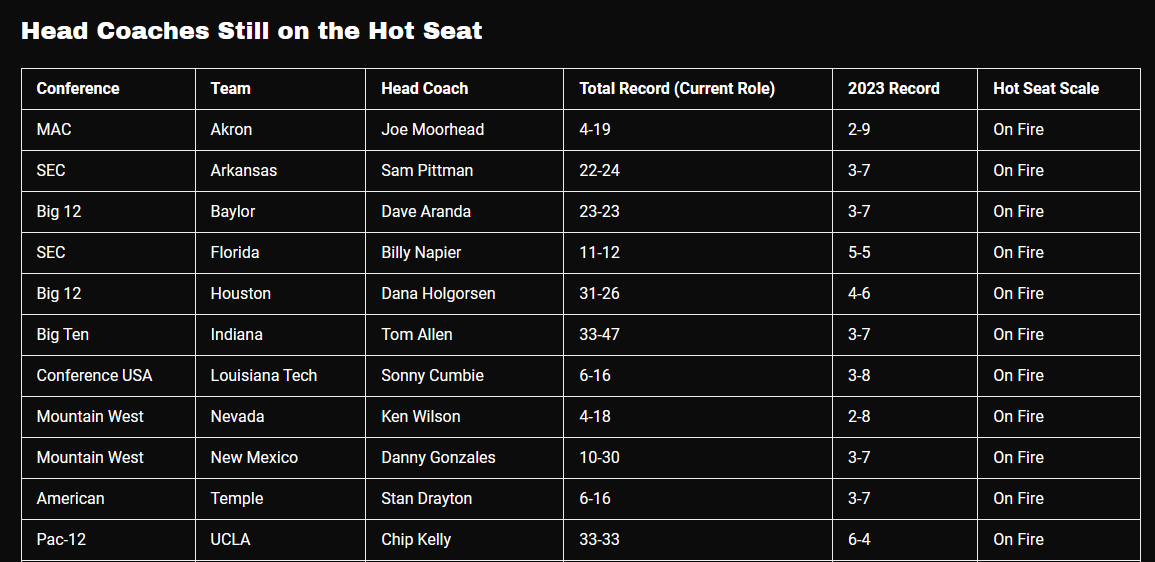Click Ken Wilson's name cell

tap(420, 417)
